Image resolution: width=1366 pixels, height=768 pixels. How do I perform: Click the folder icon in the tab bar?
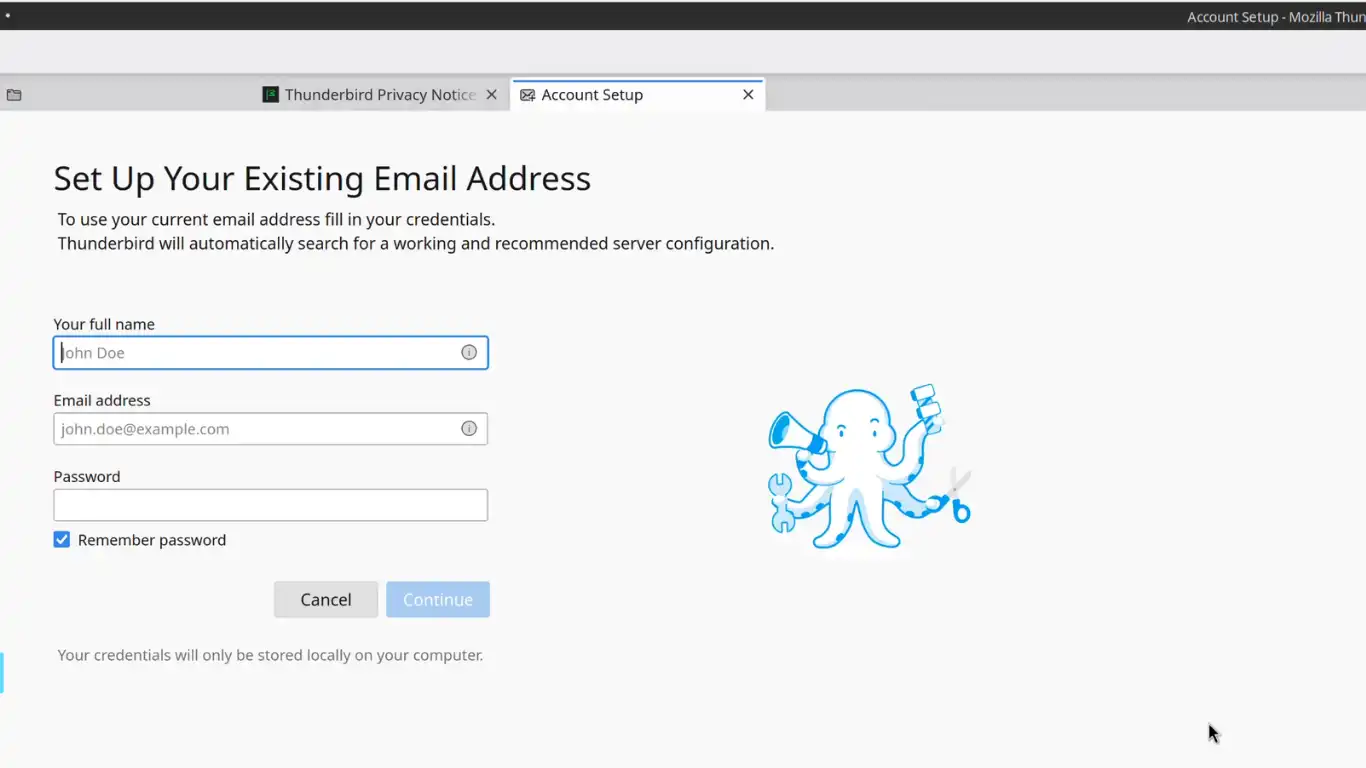coord(14,95)
